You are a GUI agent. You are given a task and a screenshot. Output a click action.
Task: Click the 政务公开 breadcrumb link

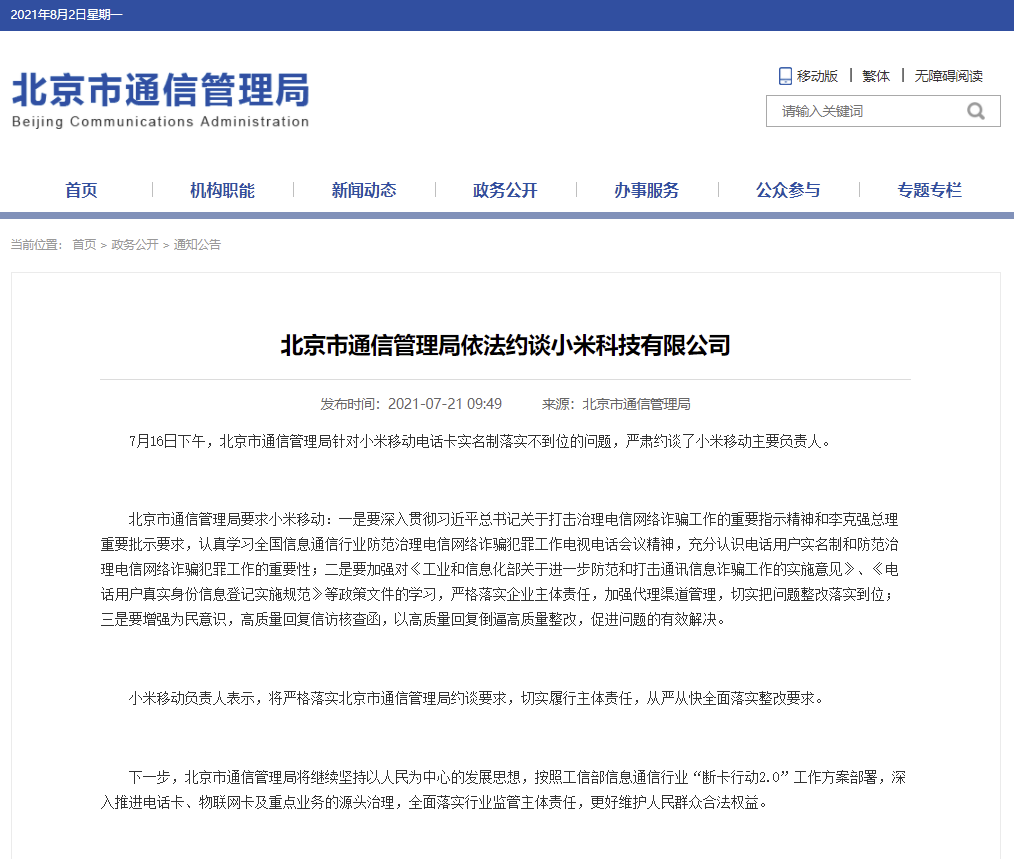135,245
